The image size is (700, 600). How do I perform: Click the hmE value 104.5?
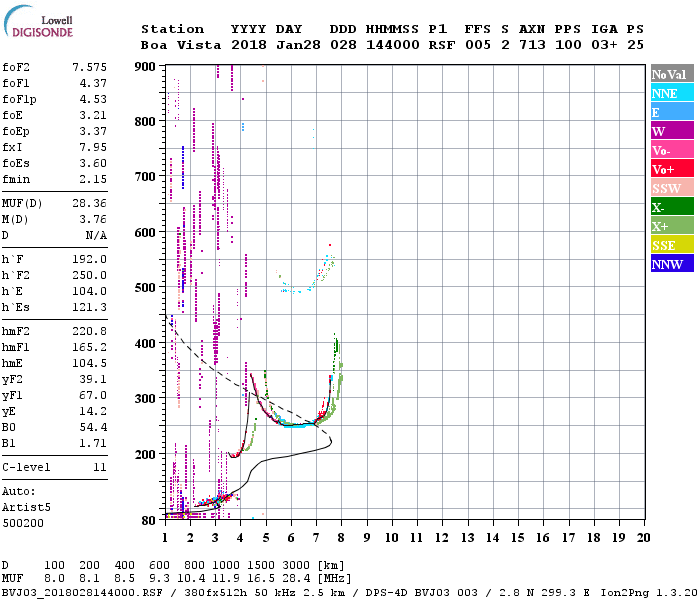coord(89,364)
